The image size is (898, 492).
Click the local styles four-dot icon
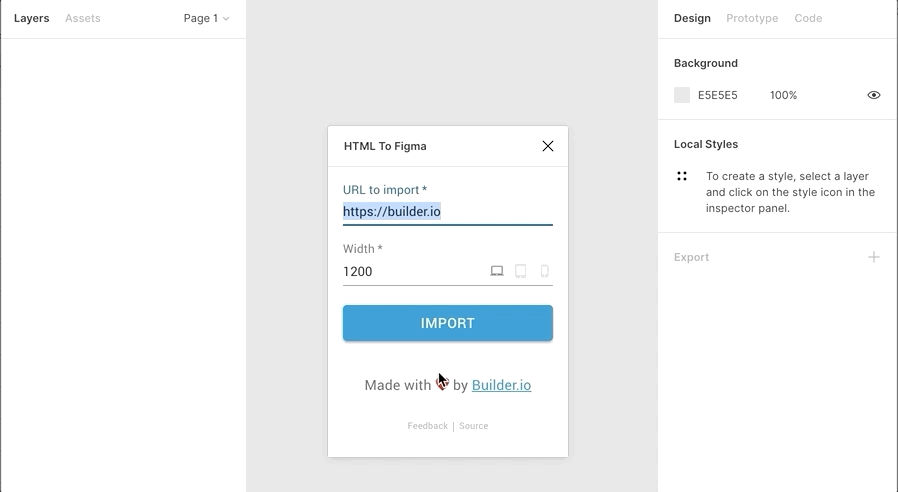(x=682, y=176)
